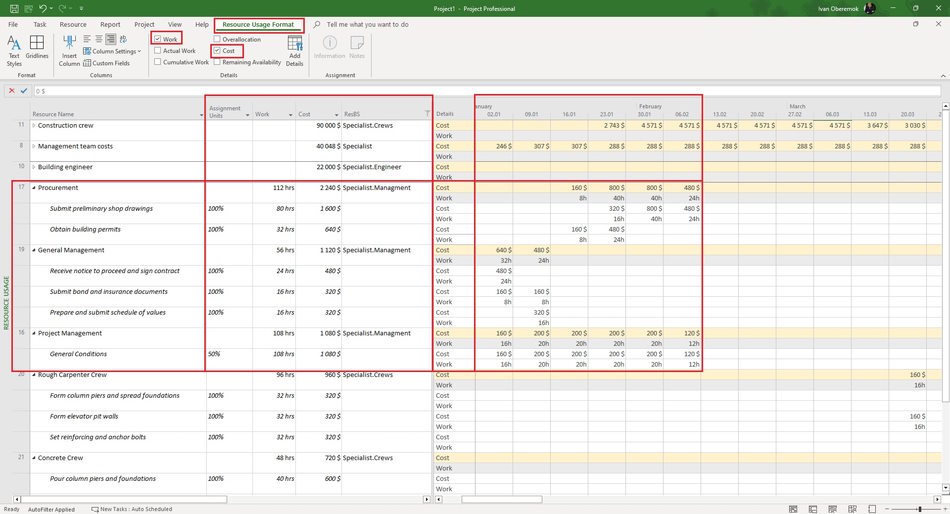
Task: Switch to Task Usage view in status bar
Action: click(x=813, y=509)
